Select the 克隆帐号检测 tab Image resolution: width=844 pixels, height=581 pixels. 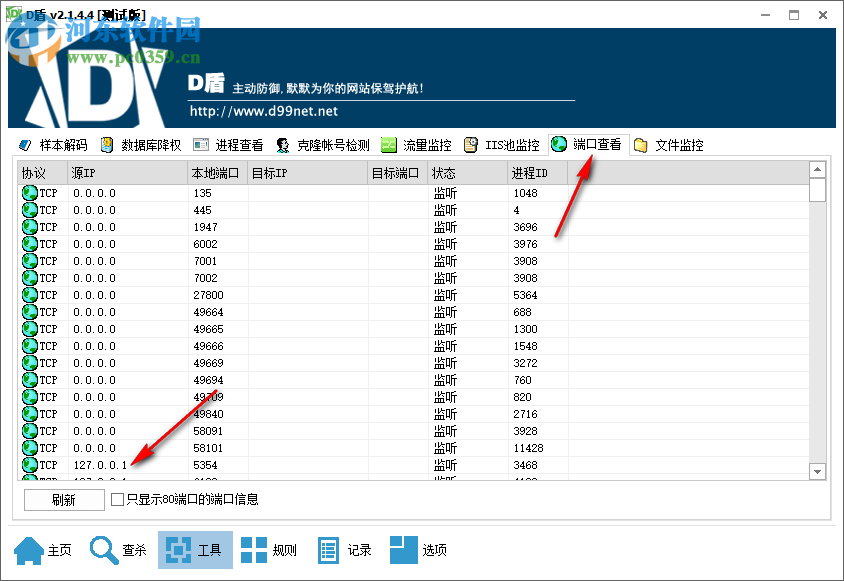pos(322,145)
